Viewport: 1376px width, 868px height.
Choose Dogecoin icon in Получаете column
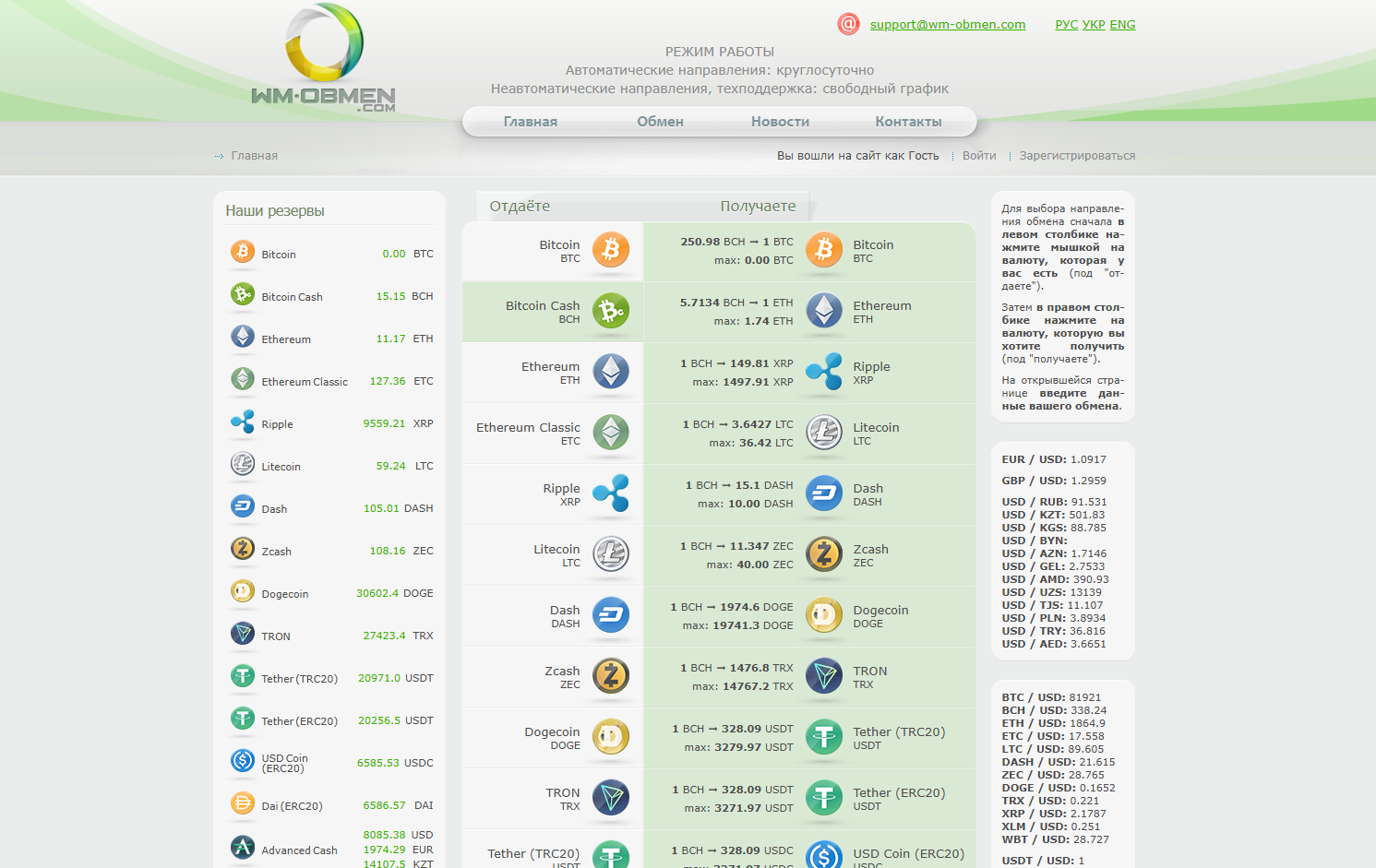824,615
